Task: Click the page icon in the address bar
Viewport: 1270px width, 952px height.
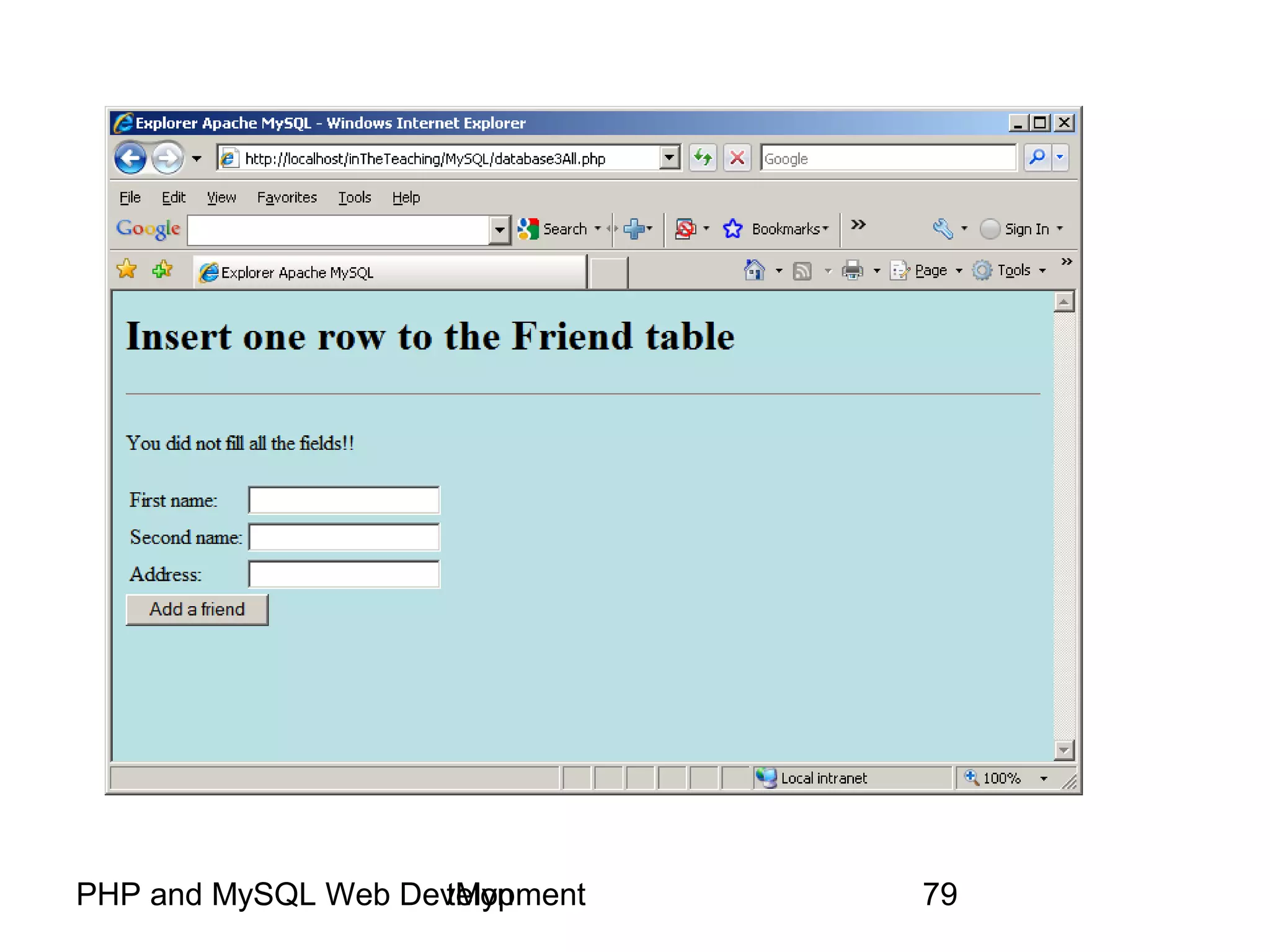Action: [x=228, y=158]
